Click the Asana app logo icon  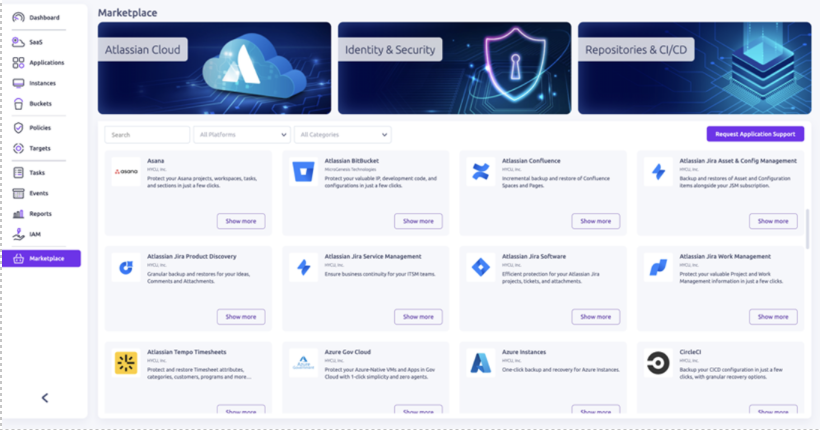click(126, 172)
